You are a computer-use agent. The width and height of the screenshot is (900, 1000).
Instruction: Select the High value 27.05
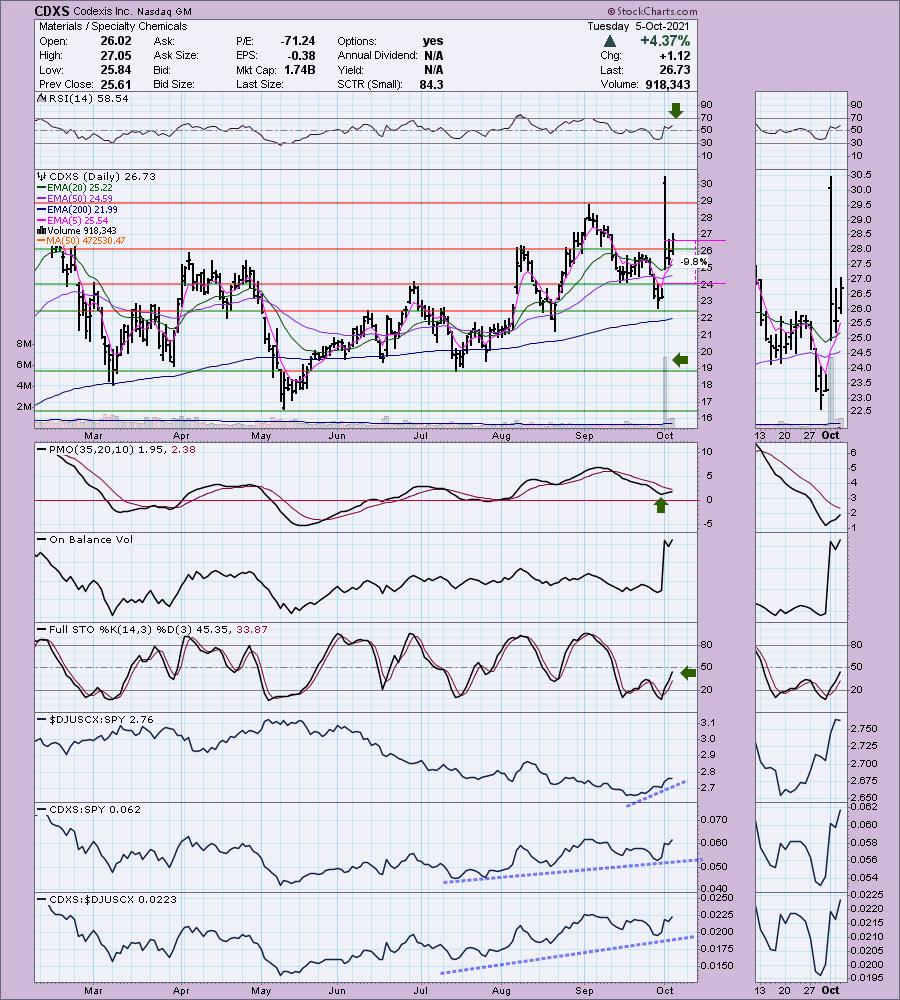tap(115, 55)
